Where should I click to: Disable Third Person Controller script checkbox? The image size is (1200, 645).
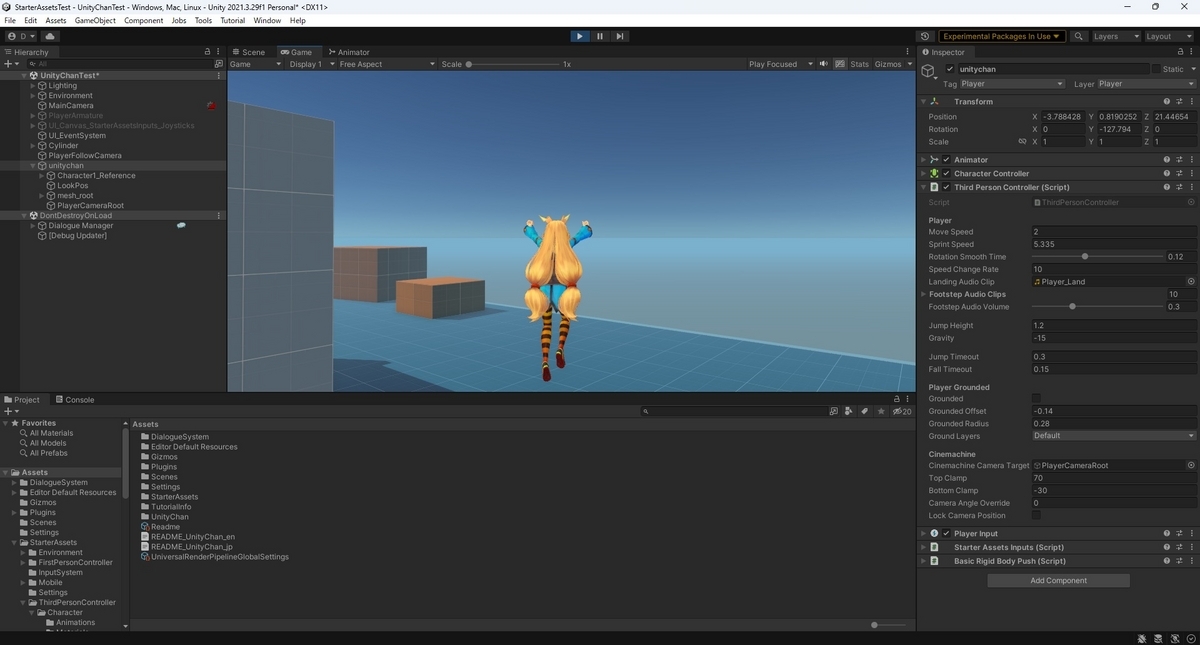[947, 188]
